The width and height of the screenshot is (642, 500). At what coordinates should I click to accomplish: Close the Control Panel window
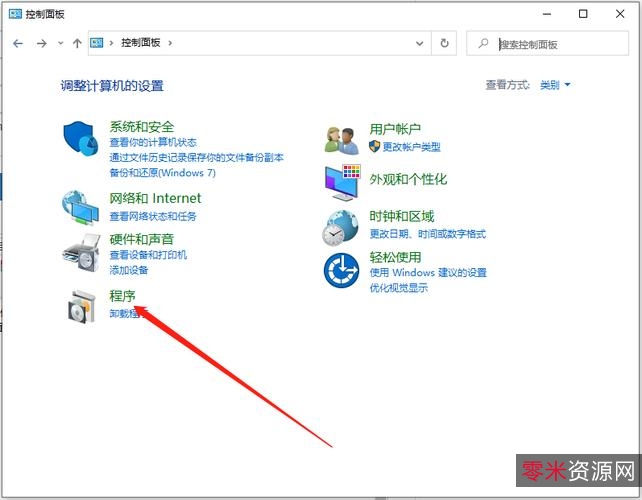tap(620, 14)
